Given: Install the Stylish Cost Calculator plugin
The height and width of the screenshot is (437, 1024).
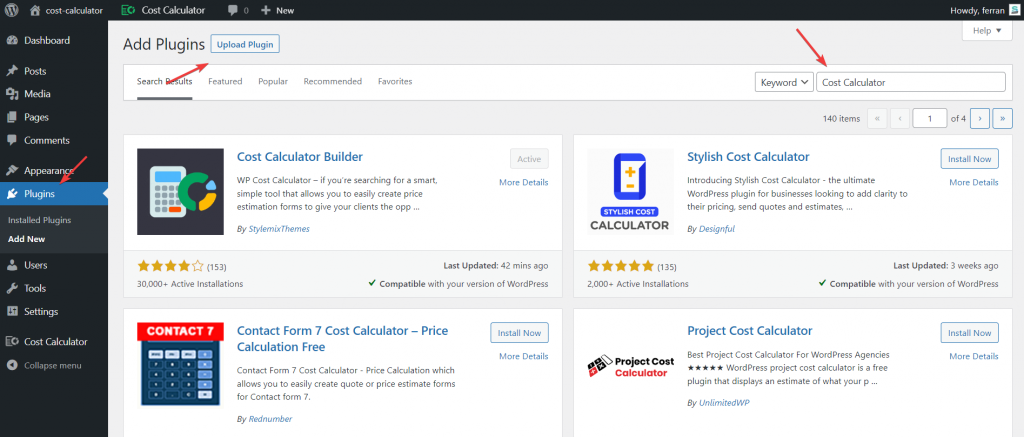Looking at the screenshot, I should tap(969, 159).
